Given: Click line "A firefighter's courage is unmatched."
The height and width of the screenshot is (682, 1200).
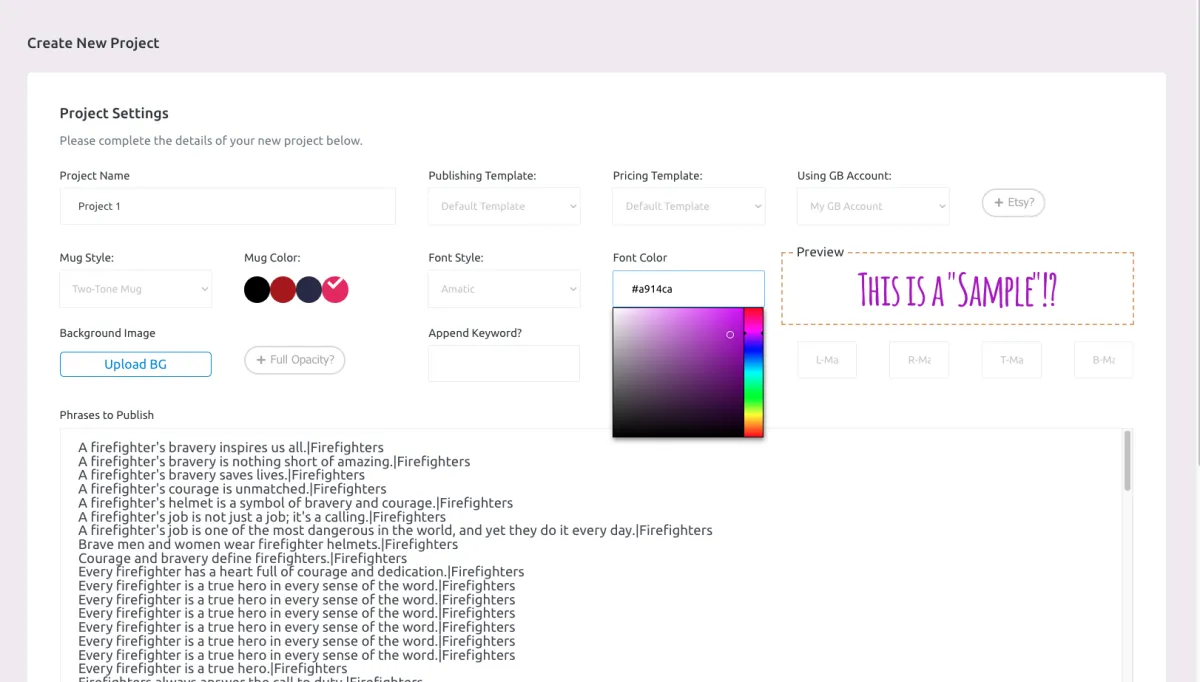Looking at the screenshot, I should [232, 489].
